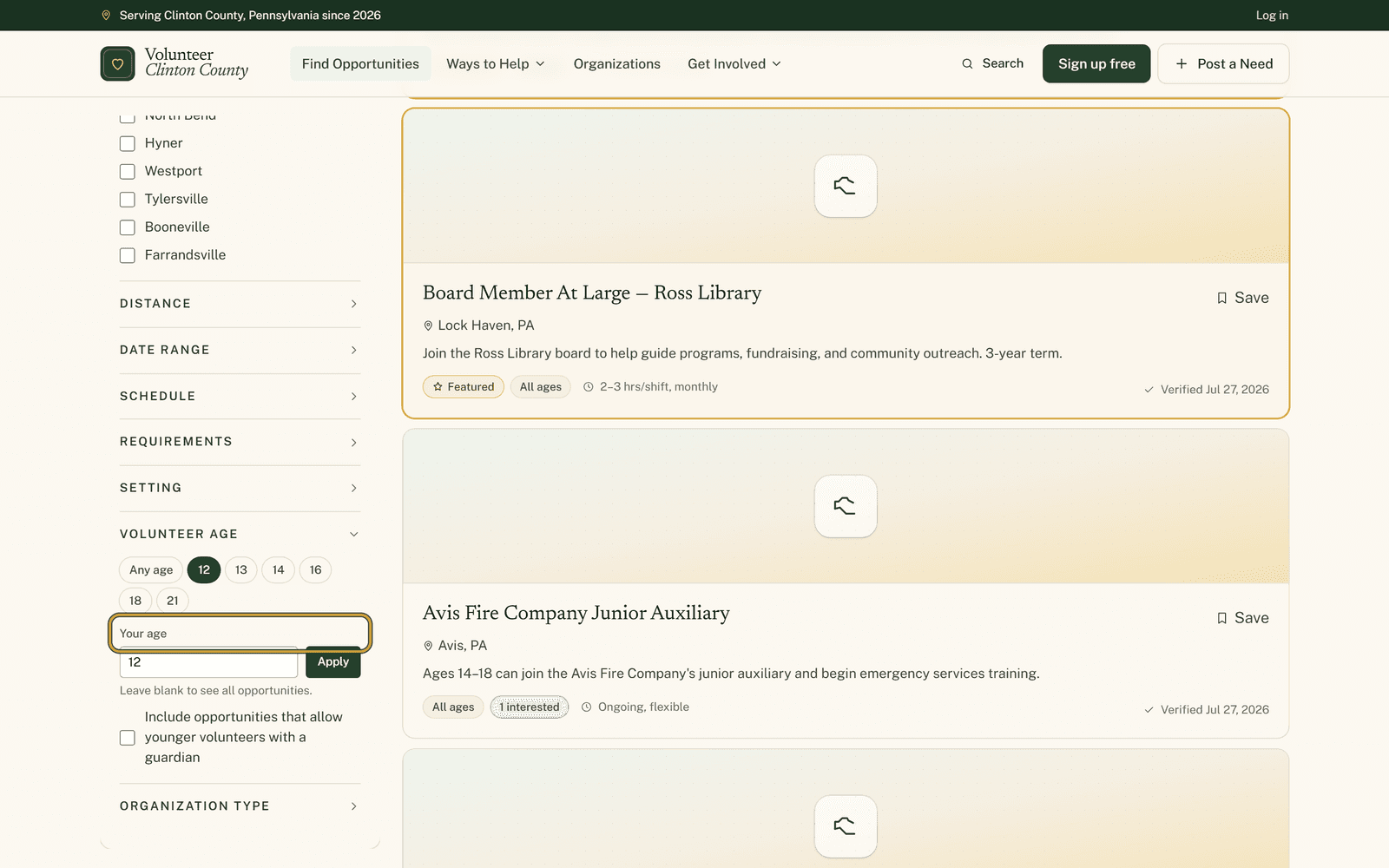Select the age 14 chip
The height and width of the screenshot is (868, 1389).
(x=279, y=570)
